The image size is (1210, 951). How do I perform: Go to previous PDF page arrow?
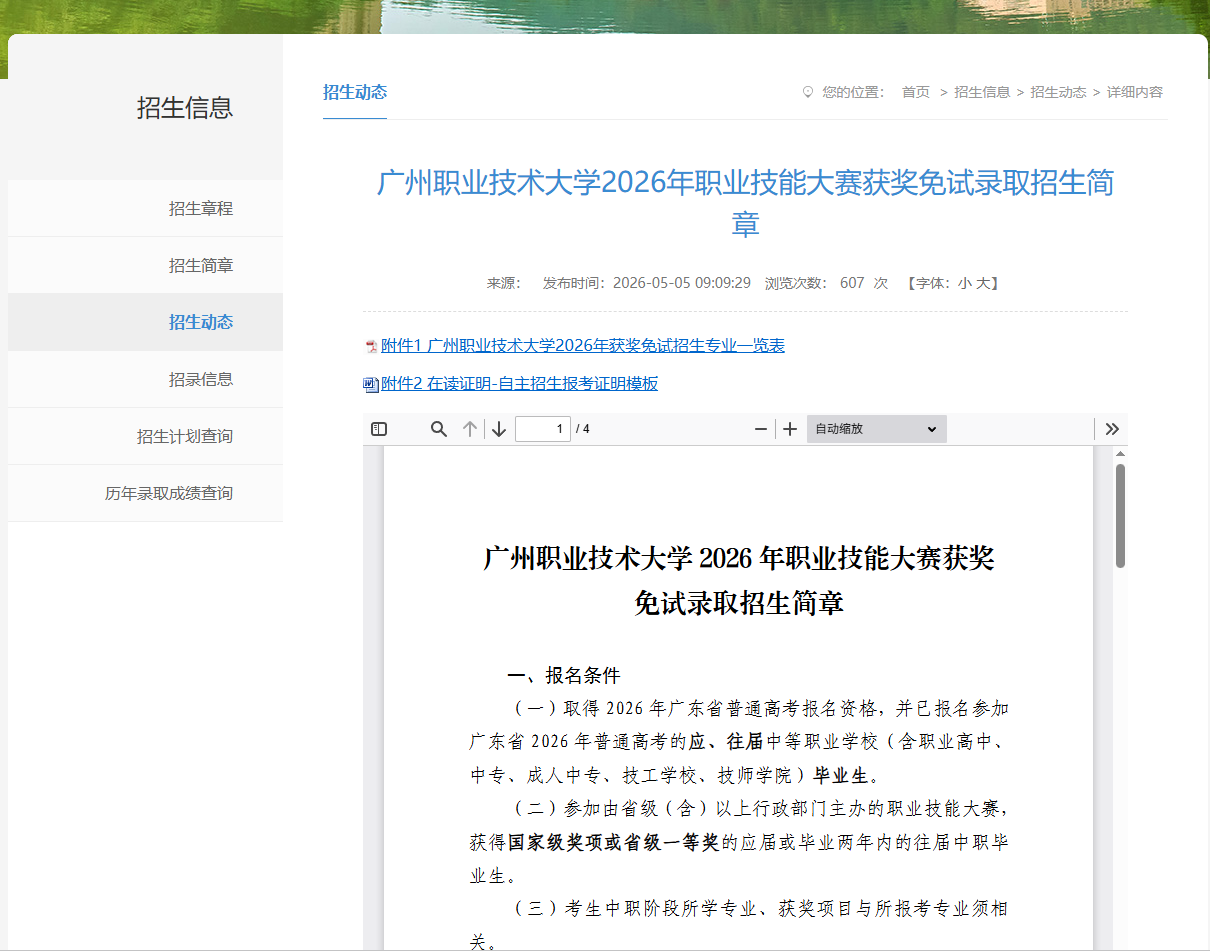(x=470, y=429)
